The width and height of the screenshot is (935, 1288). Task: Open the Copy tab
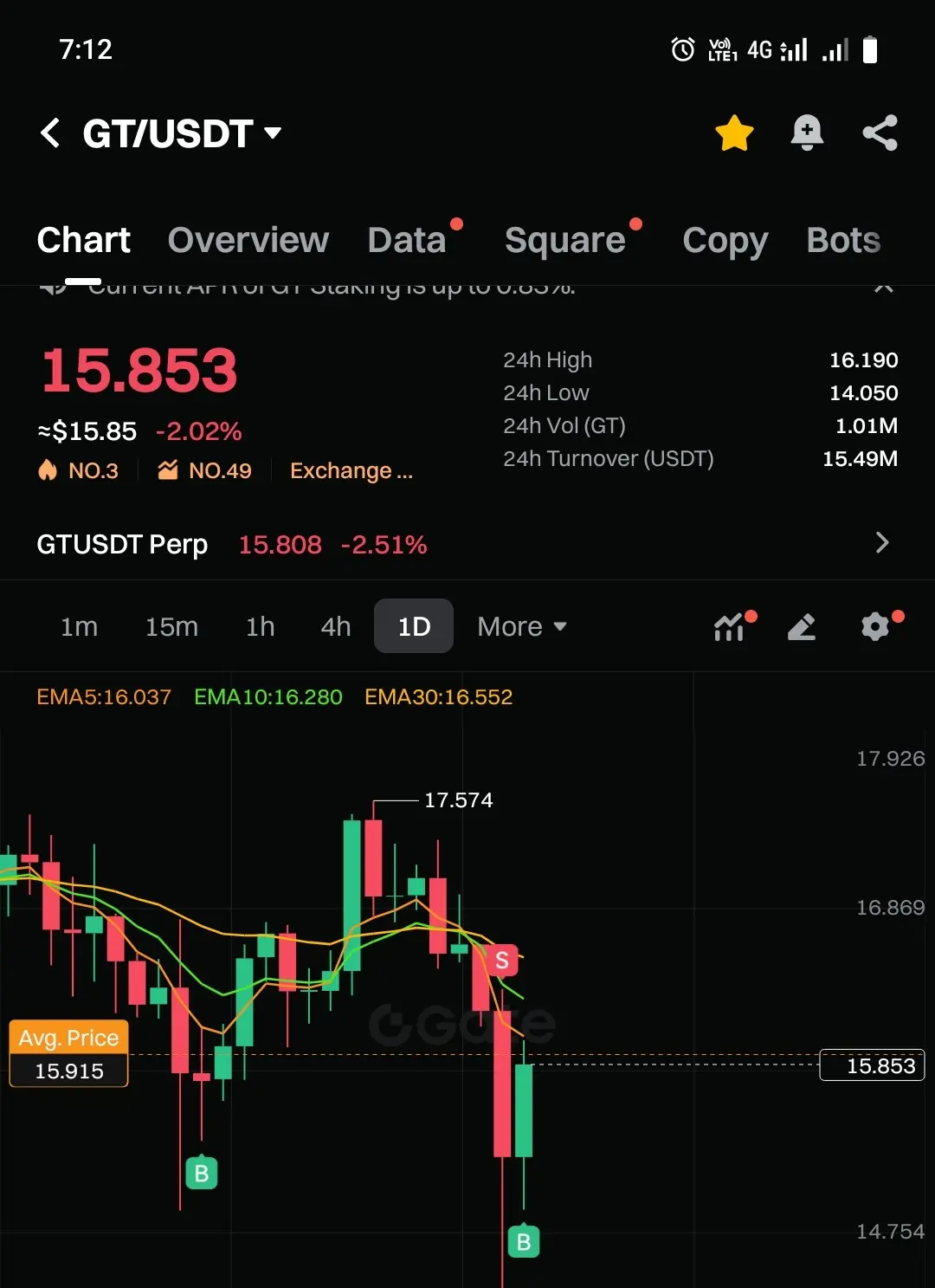[x=725, y=242]
